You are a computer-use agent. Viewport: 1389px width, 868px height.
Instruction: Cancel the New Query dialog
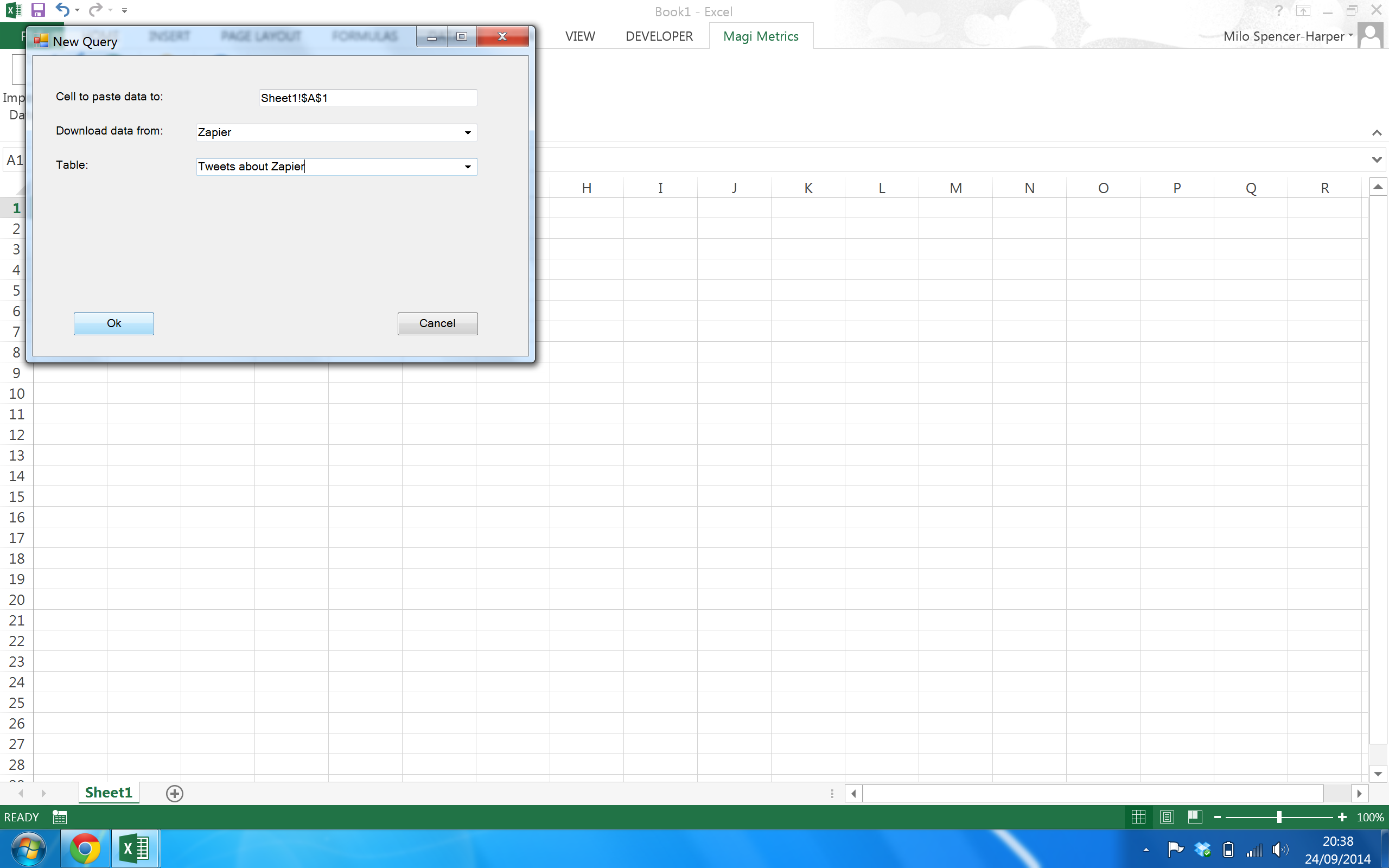point(437,323)
